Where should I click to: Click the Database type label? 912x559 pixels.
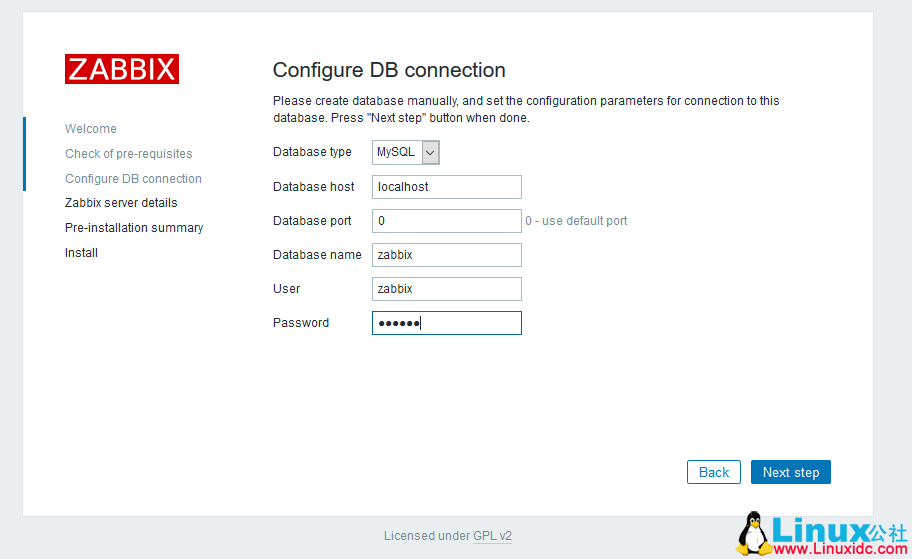[x=312, y=152]
